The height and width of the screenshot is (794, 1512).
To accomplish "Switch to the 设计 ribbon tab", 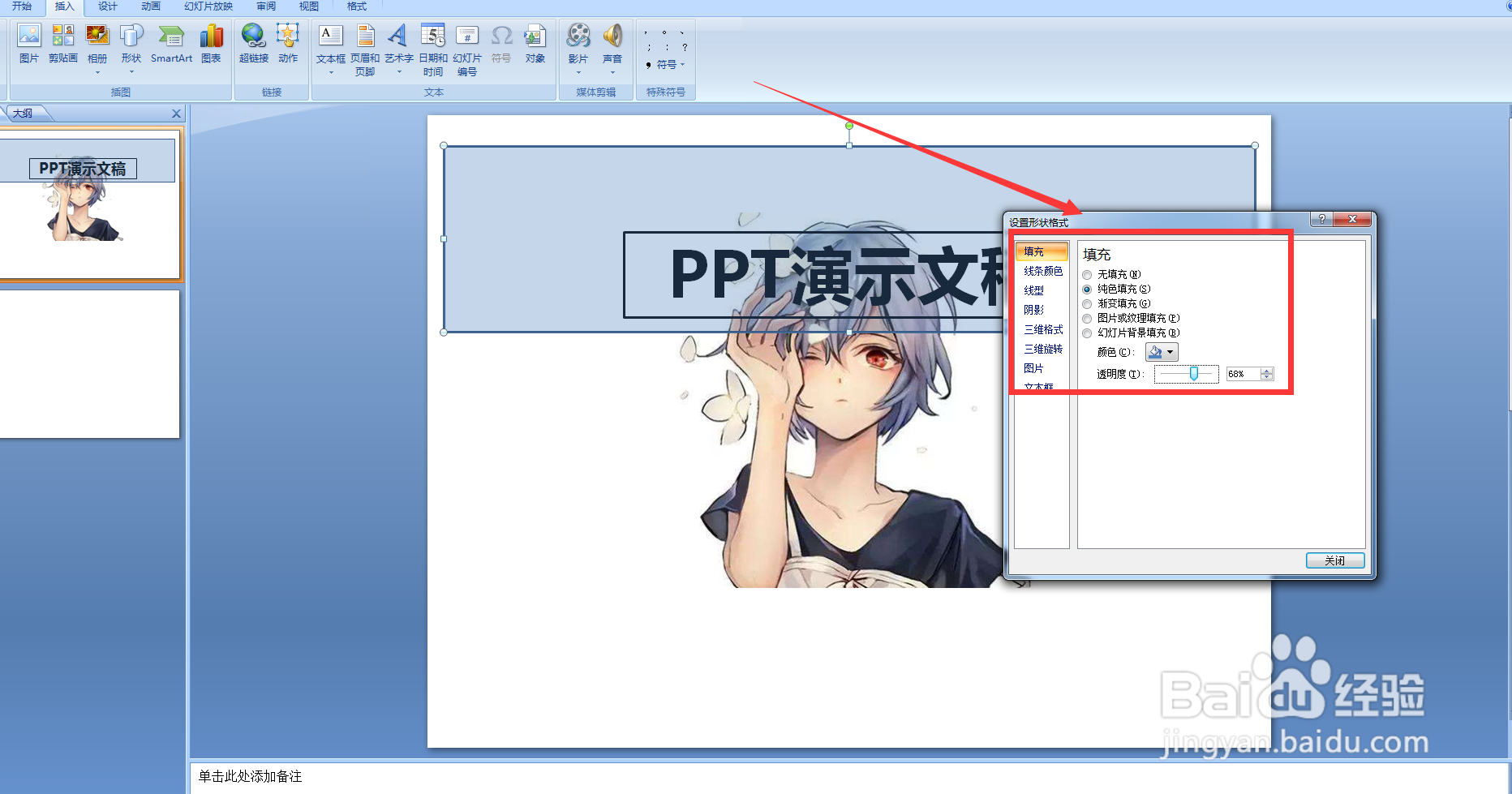I will pos(107,6).
